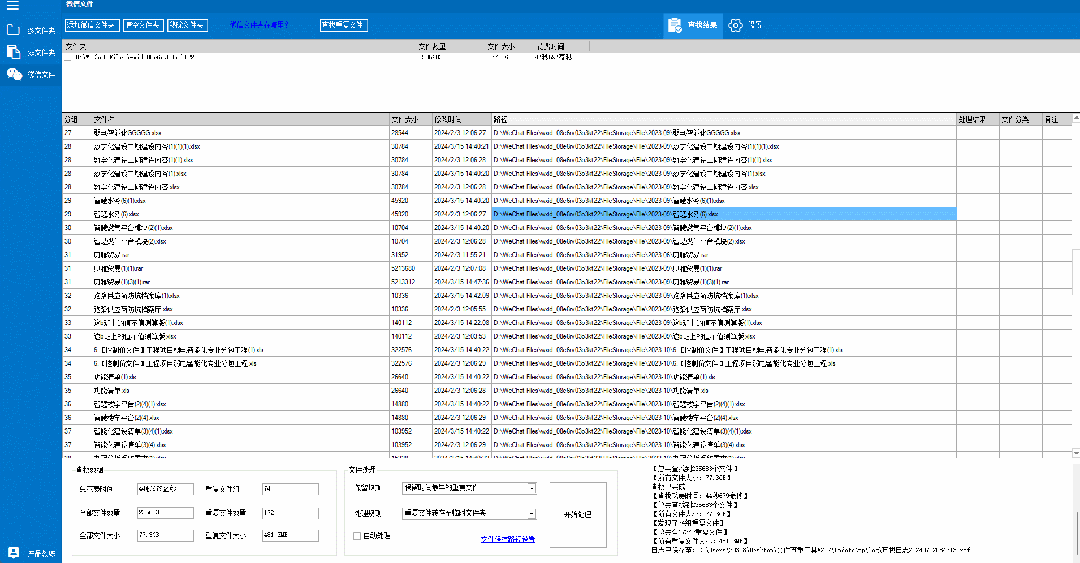Click the second outlined toolbar button
The width and height of the screenshot is (1080, 563).
pyautogui.click(x=143, y=25)
